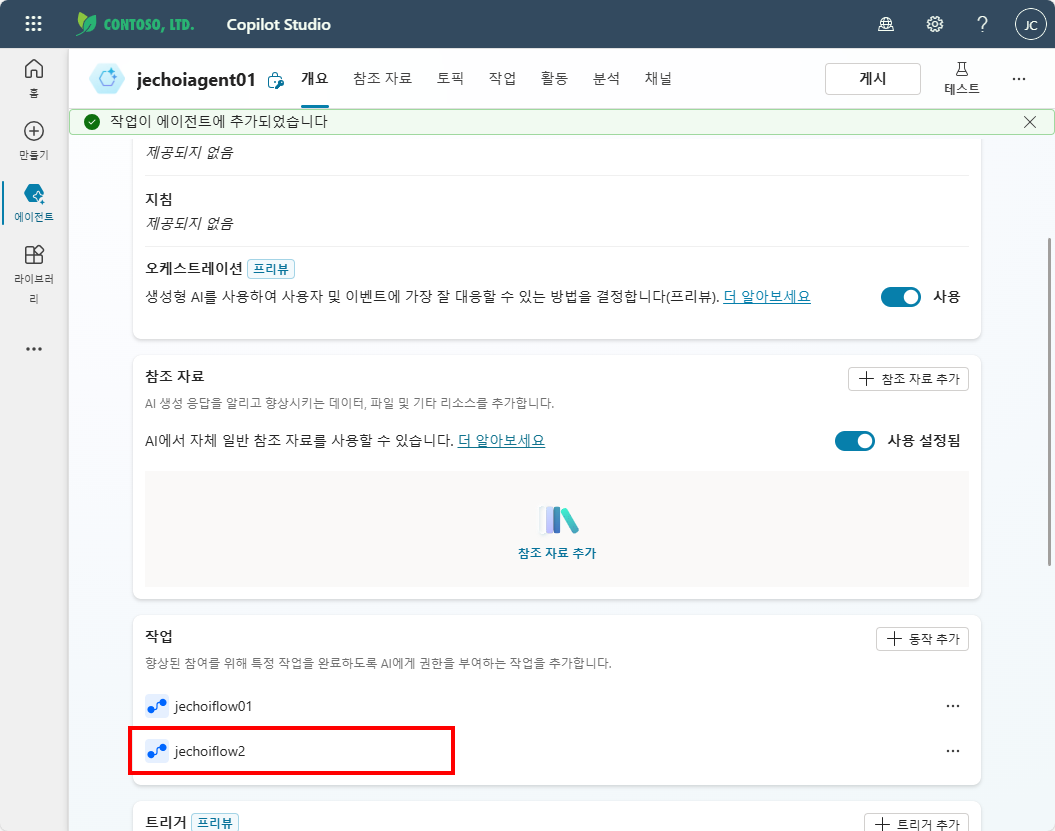Click the green success checkmark icon
Viewport: 1055px width, 831px height.
(92, 122)
